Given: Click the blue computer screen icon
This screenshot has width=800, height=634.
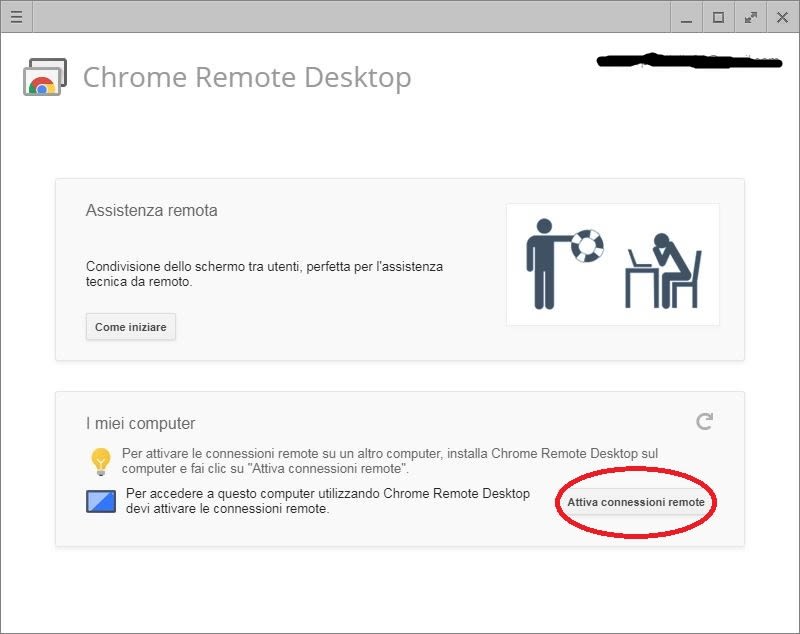Looking at the screenshot, I should (101, 501).
